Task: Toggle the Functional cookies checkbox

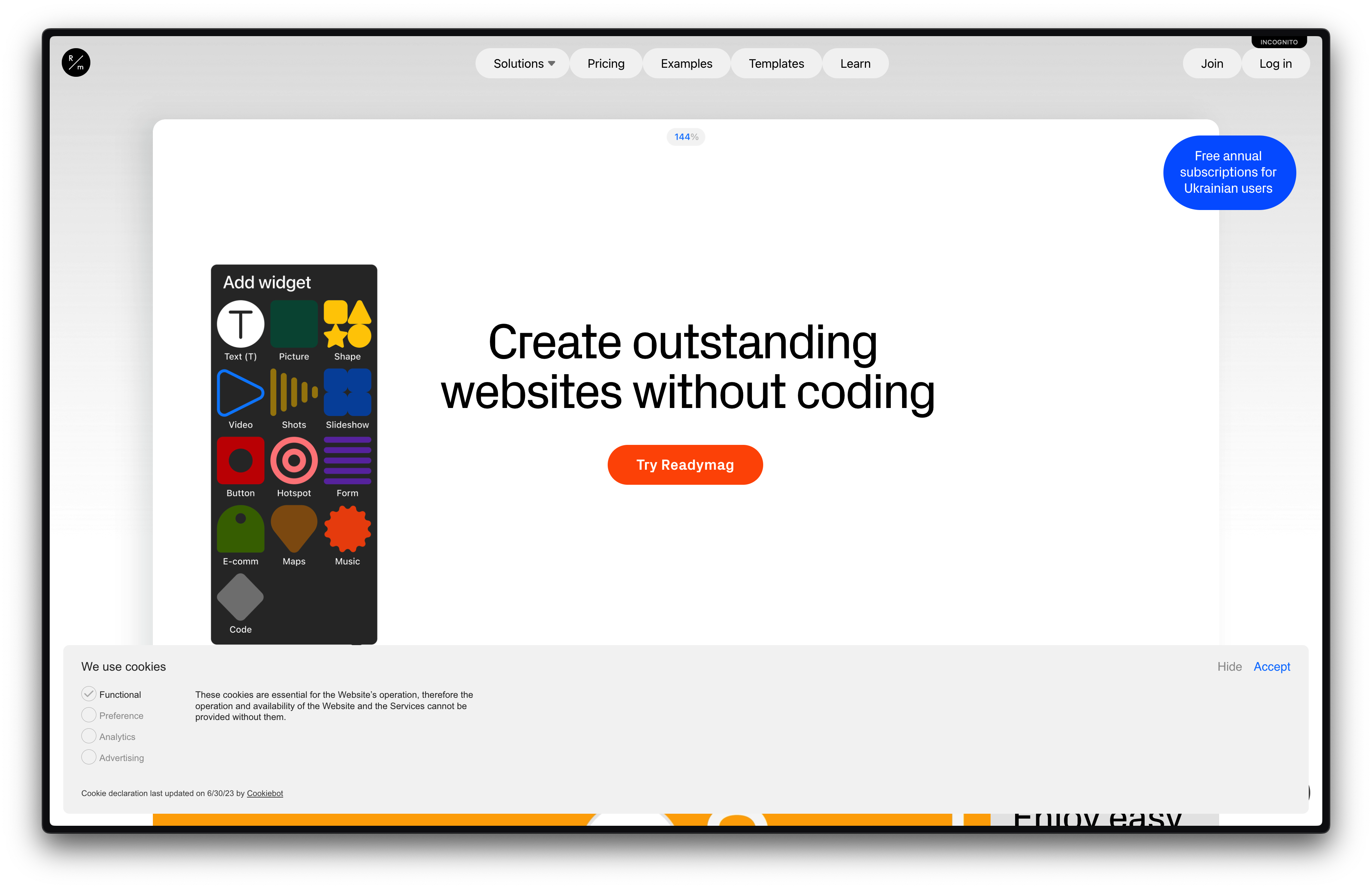Action: coord(89,694)
